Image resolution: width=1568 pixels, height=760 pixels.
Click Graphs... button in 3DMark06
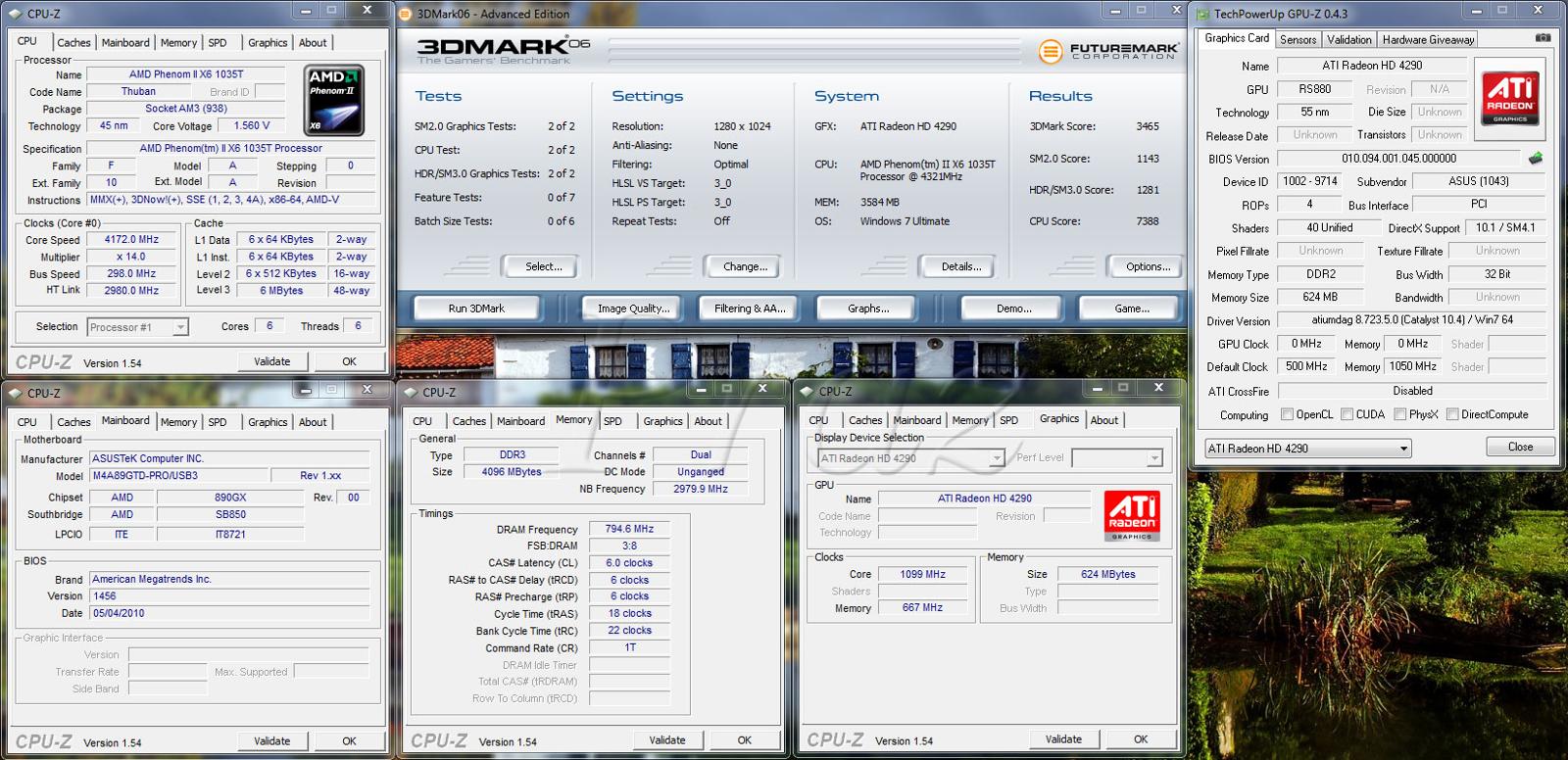point(868,309)
